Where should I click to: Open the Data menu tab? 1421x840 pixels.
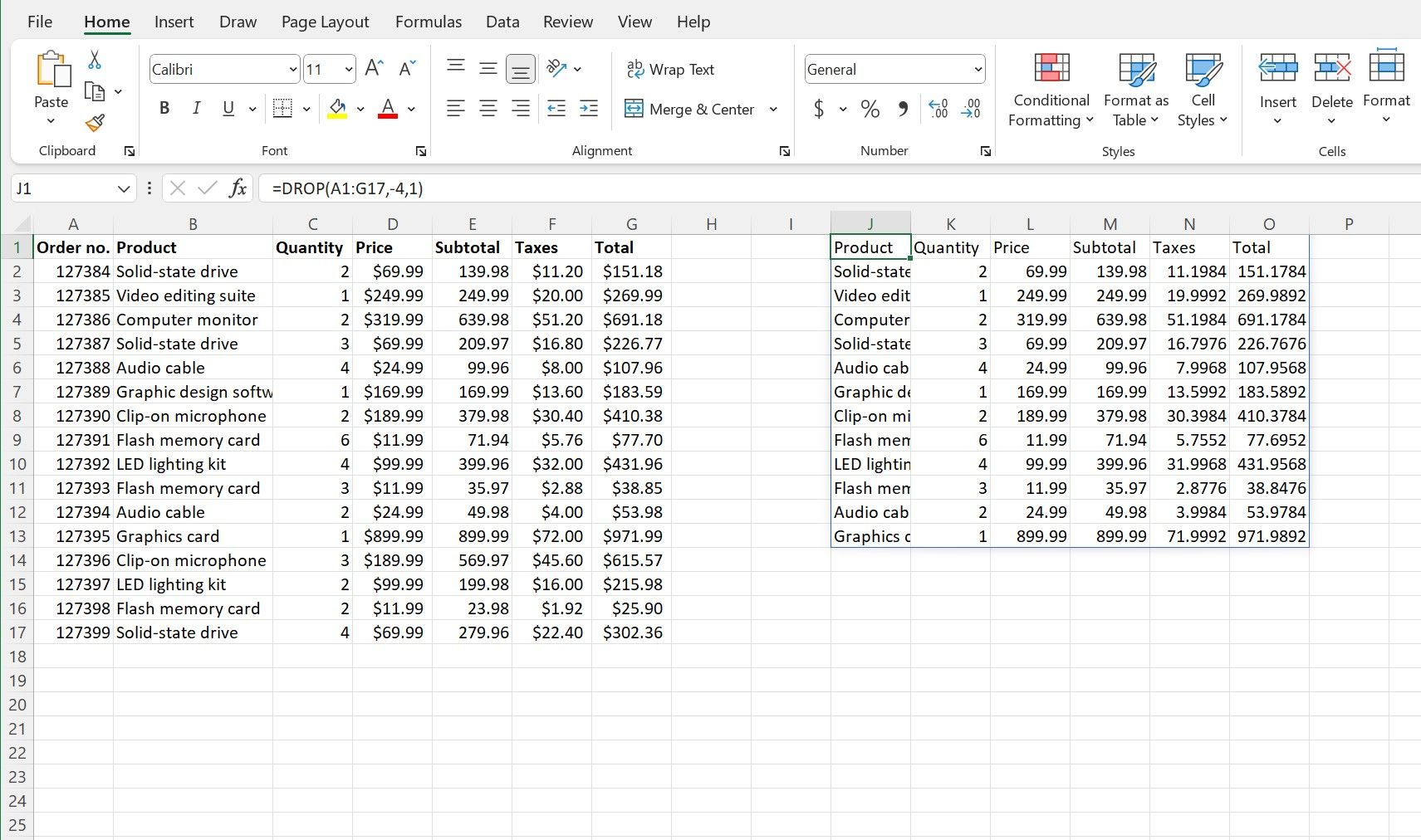502,22
